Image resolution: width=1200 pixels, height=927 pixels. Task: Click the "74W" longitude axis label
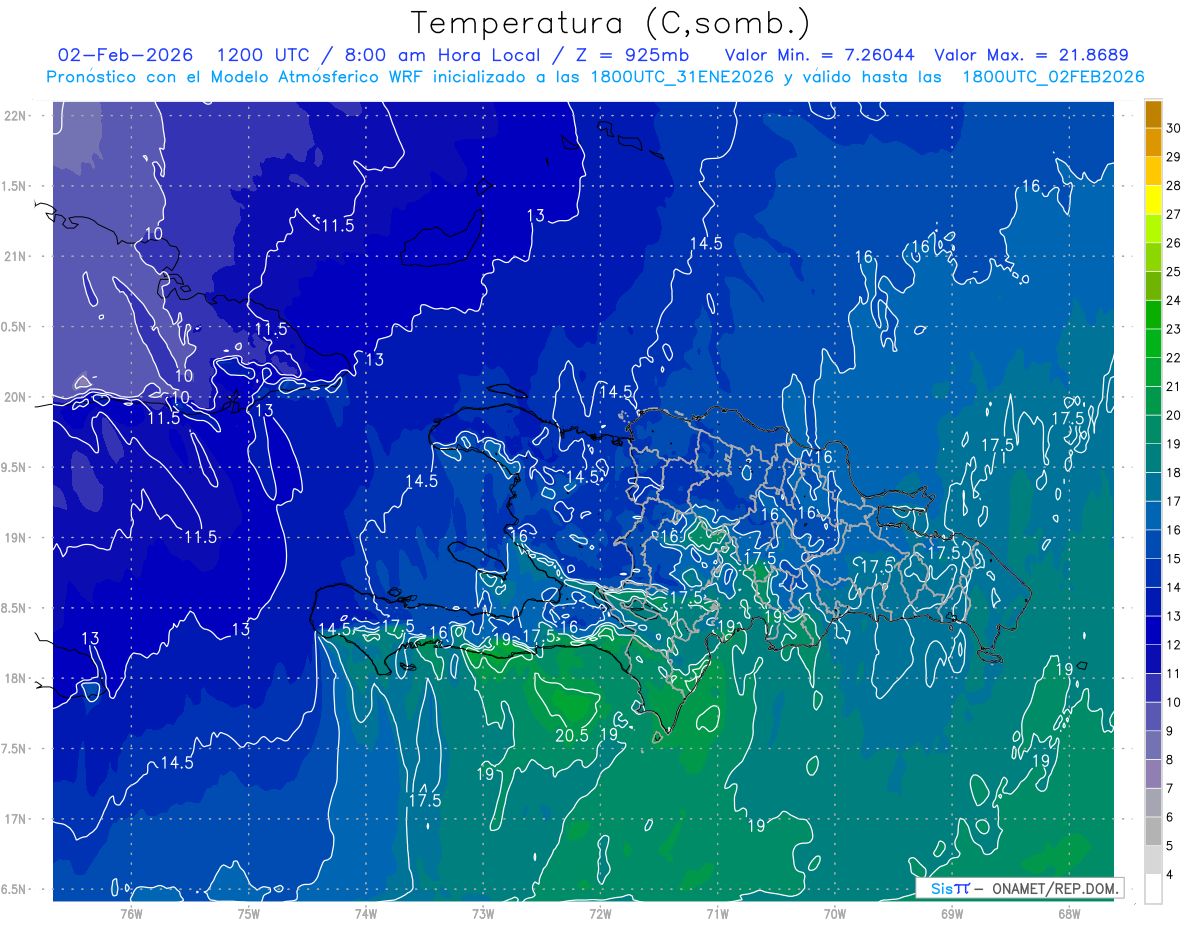365,913
